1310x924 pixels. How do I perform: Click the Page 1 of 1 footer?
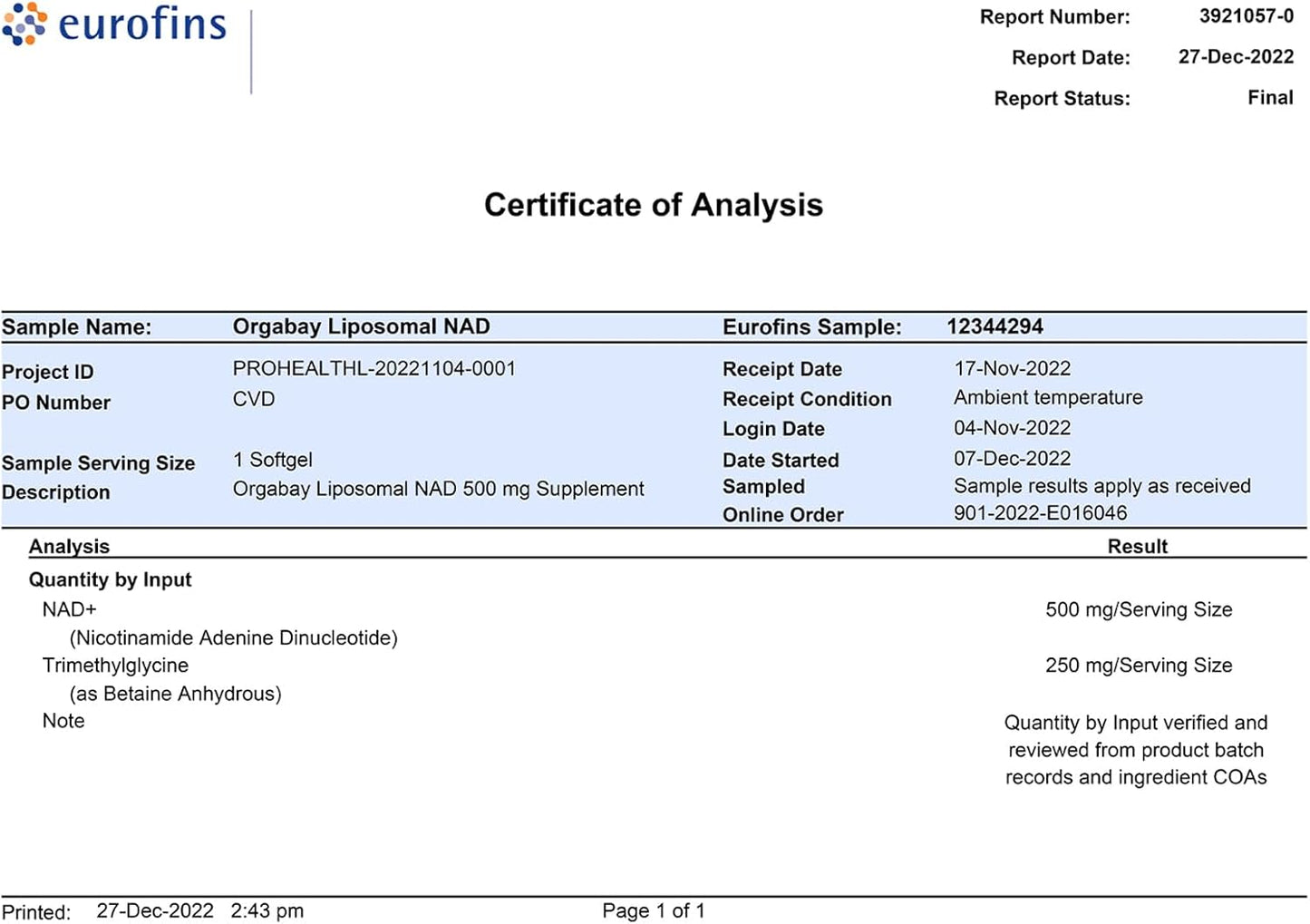pos(653,910)
